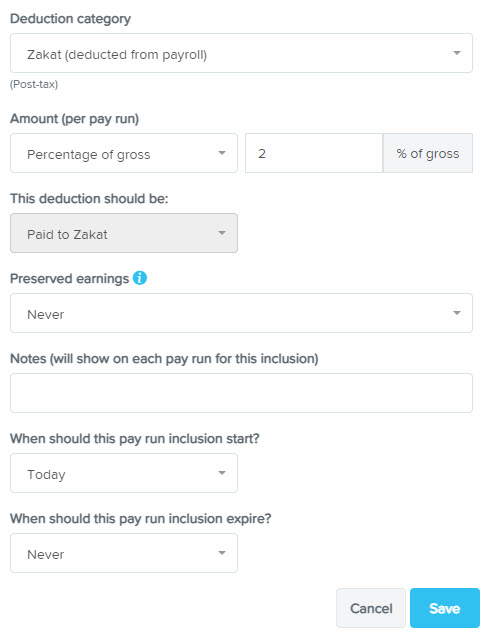This screenshot has height=633, width=492.
Task: Open the inclusion start dropdown showing Today
Action: click(x=124, y=473)
